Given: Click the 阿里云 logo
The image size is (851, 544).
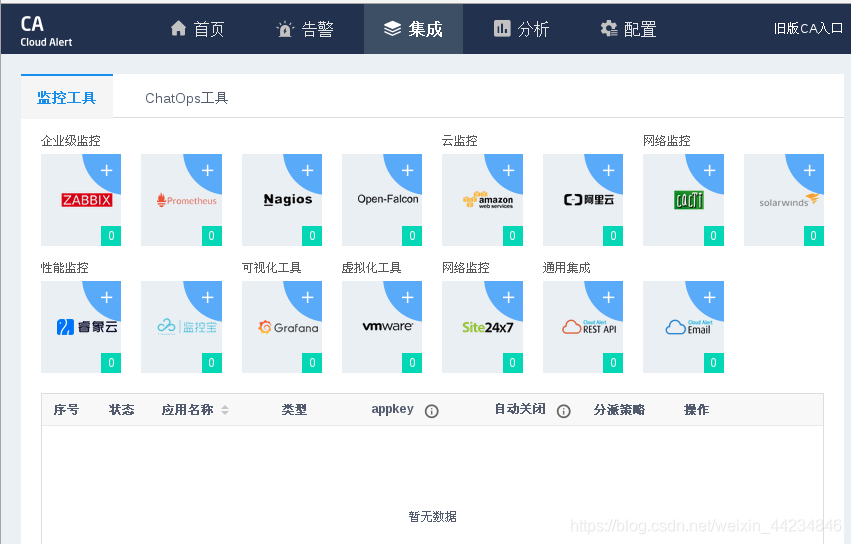Looking at the screenshot, I should tap(589, 200).
